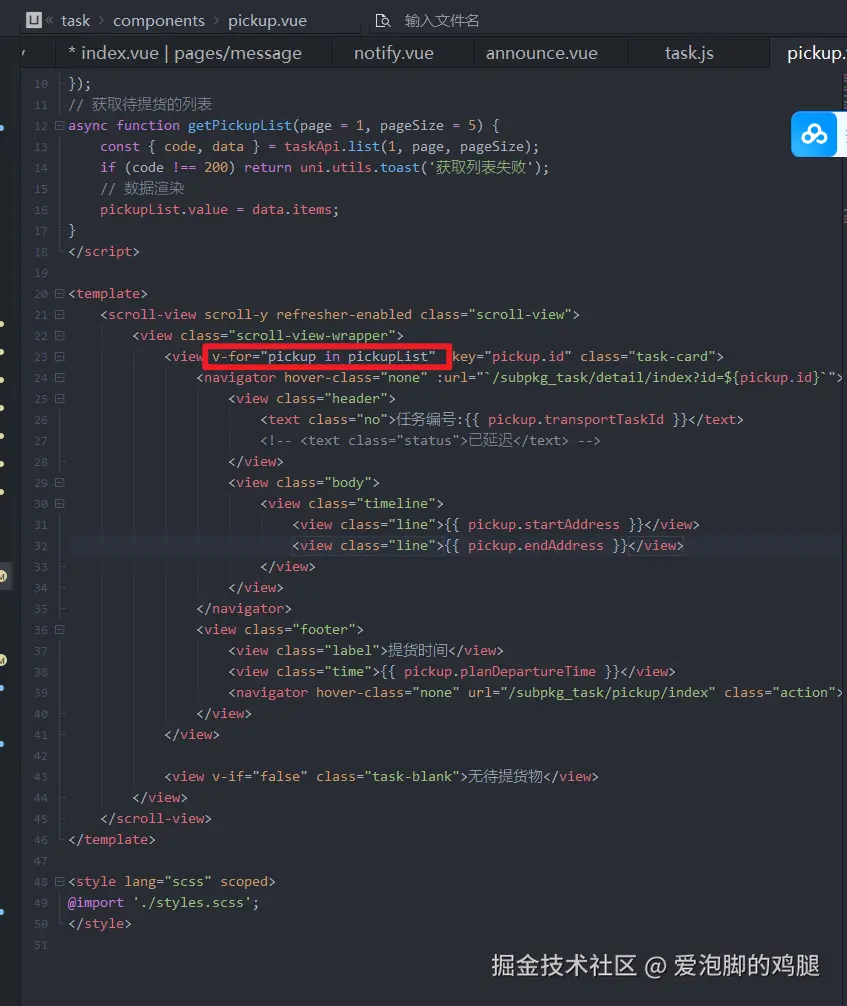Collapse the scroll-view-wrapper view at line 22

point(60,336)
